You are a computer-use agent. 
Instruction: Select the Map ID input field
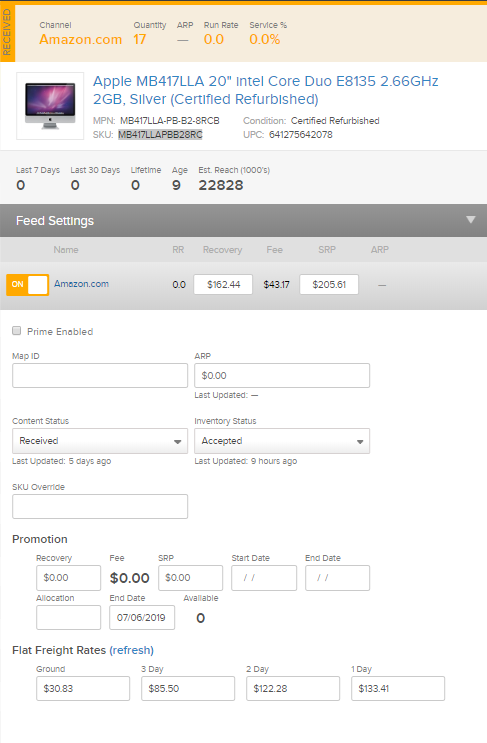100,375
